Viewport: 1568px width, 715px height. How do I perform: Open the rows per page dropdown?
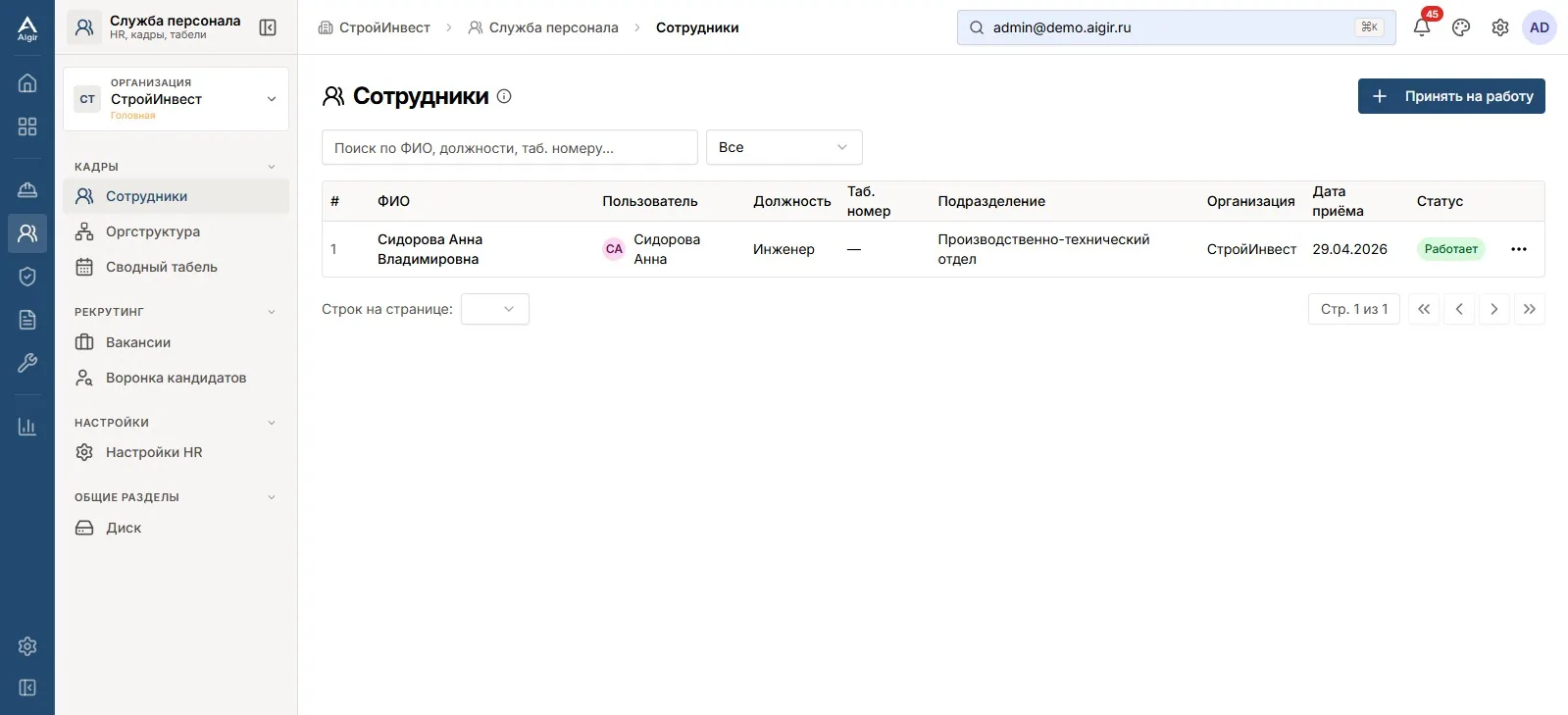coord(495,309)
